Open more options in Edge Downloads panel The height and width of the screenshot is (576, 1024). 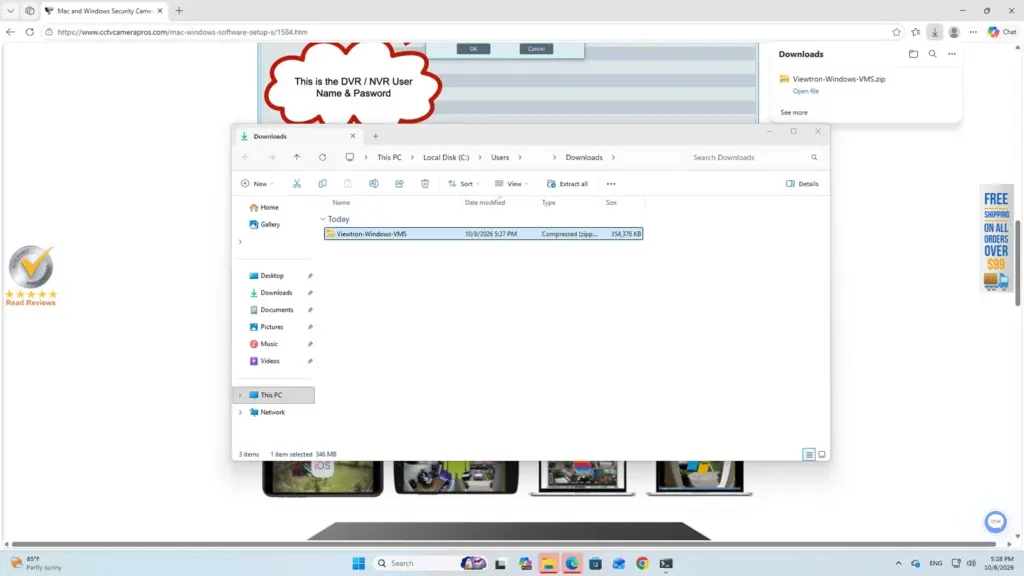point(952,54)
